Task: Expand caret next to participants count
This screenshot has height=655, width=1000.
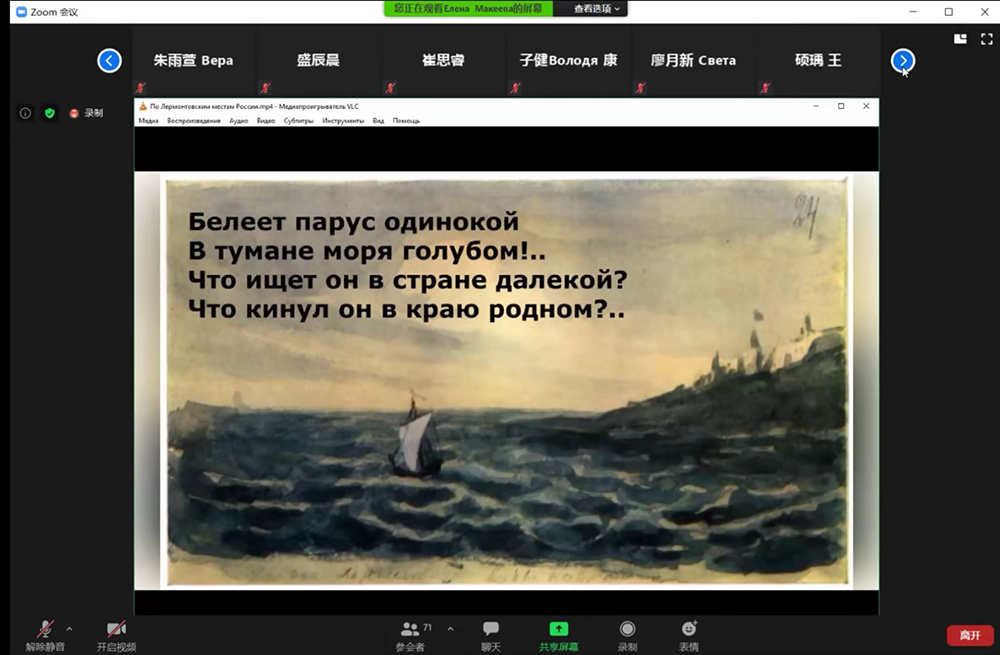Action: (450, 629)
